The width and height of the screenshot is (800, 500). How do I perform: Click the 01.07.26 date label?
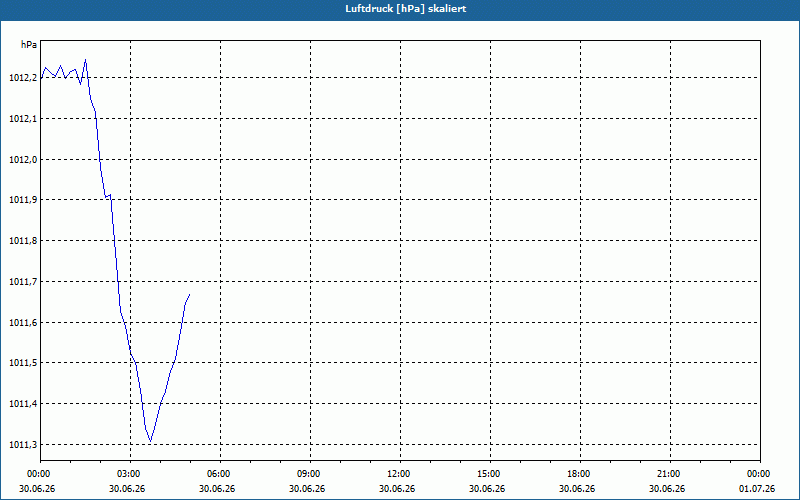[x=757, y=488]
